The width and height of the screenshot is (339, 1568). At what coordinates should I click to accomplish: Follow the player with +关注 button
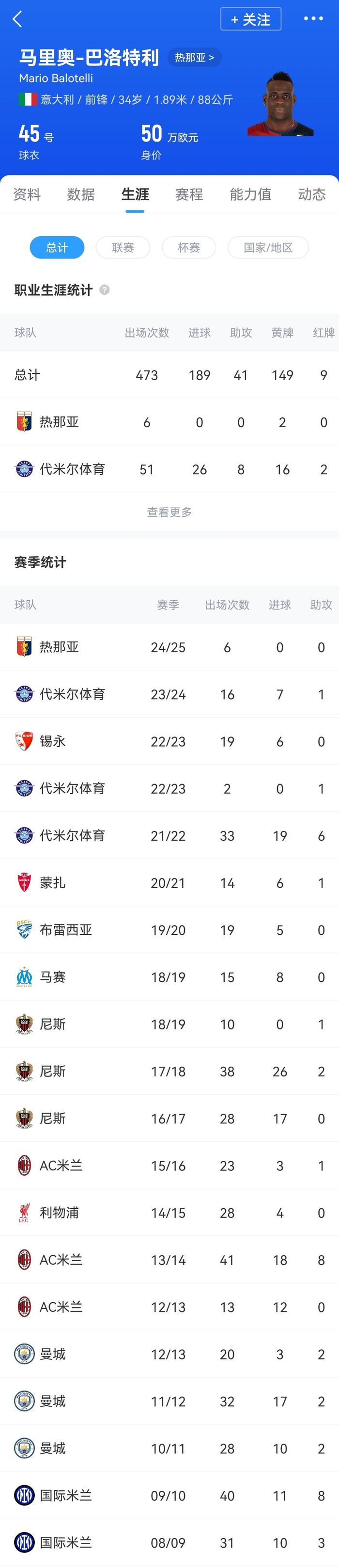point(250,19)
